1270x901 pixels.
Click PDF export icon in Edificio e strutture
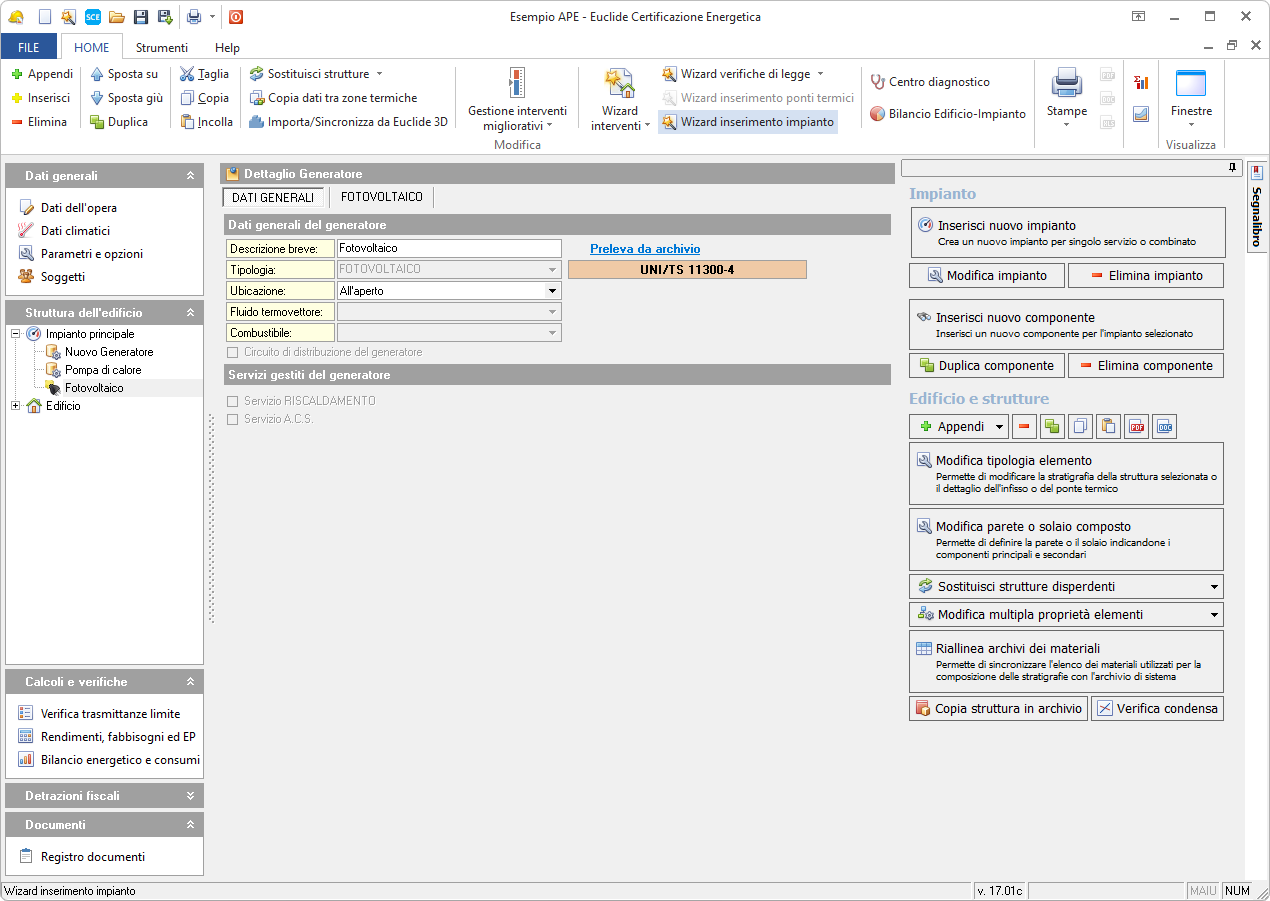1136,427
